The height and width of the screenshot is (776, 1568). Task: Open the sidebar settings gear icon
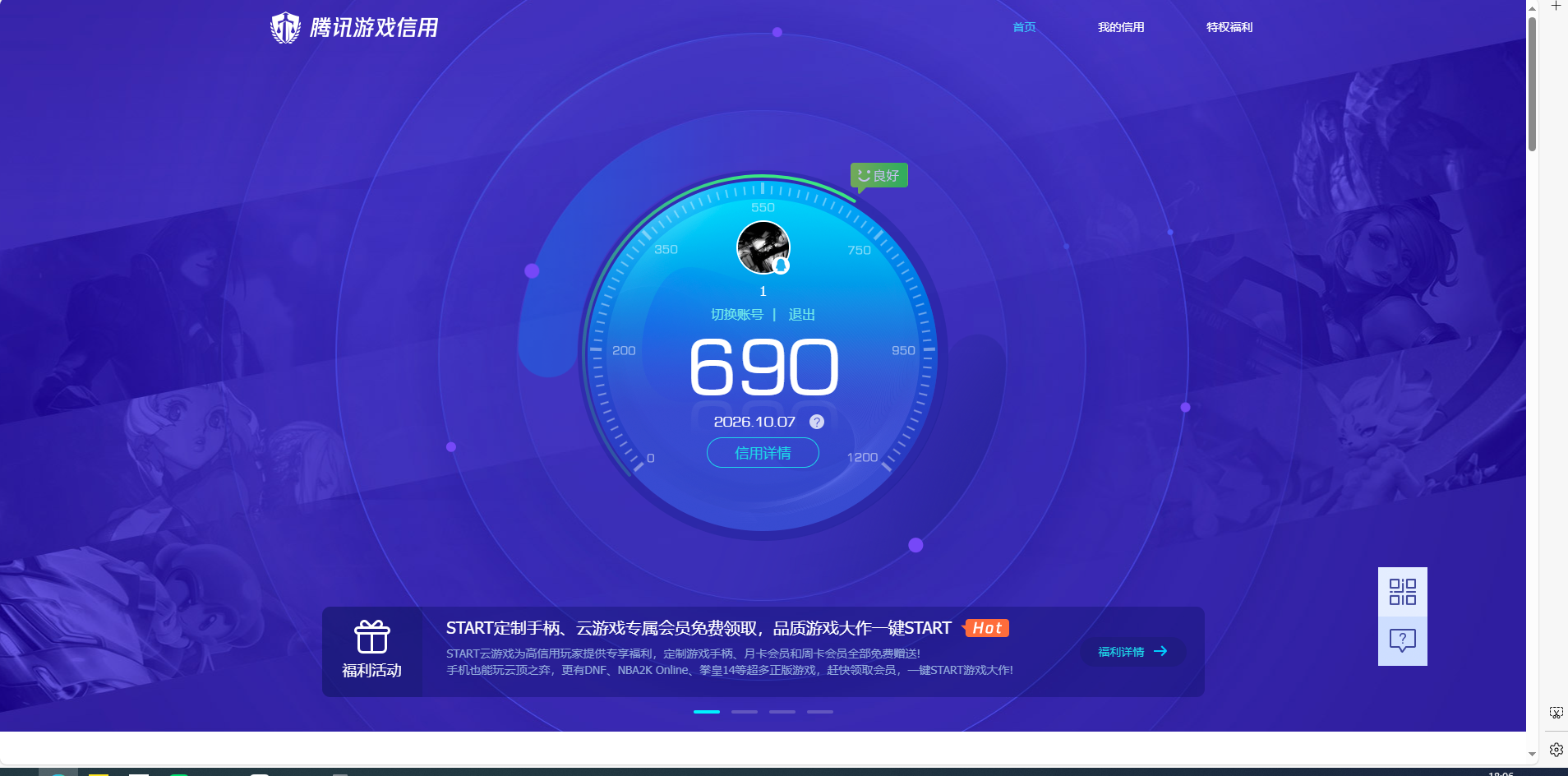click(x=1556, y=750)
